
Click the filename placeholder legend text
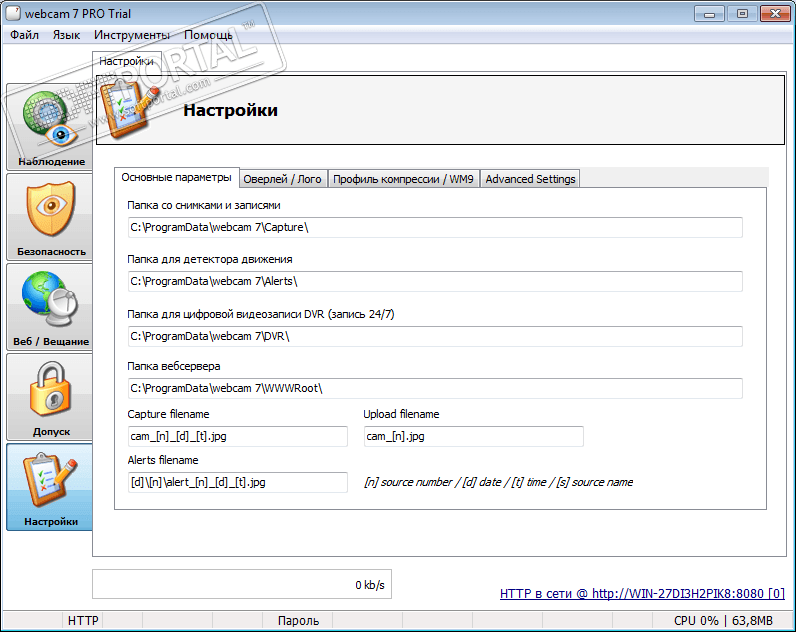pyautogui.click(x=498, y=482)
